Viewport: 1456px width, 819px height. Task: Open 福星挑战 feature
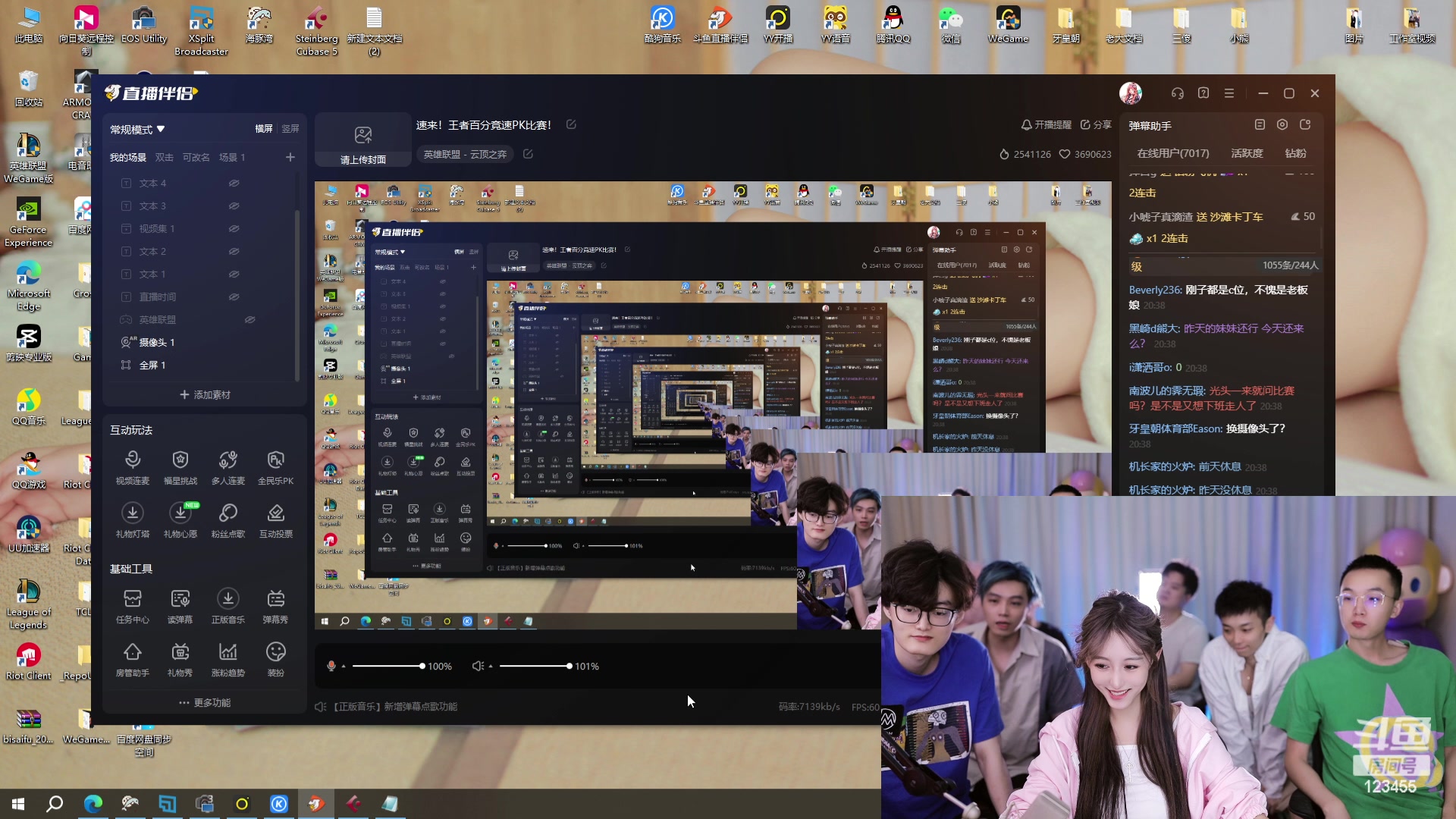point(180,467)
